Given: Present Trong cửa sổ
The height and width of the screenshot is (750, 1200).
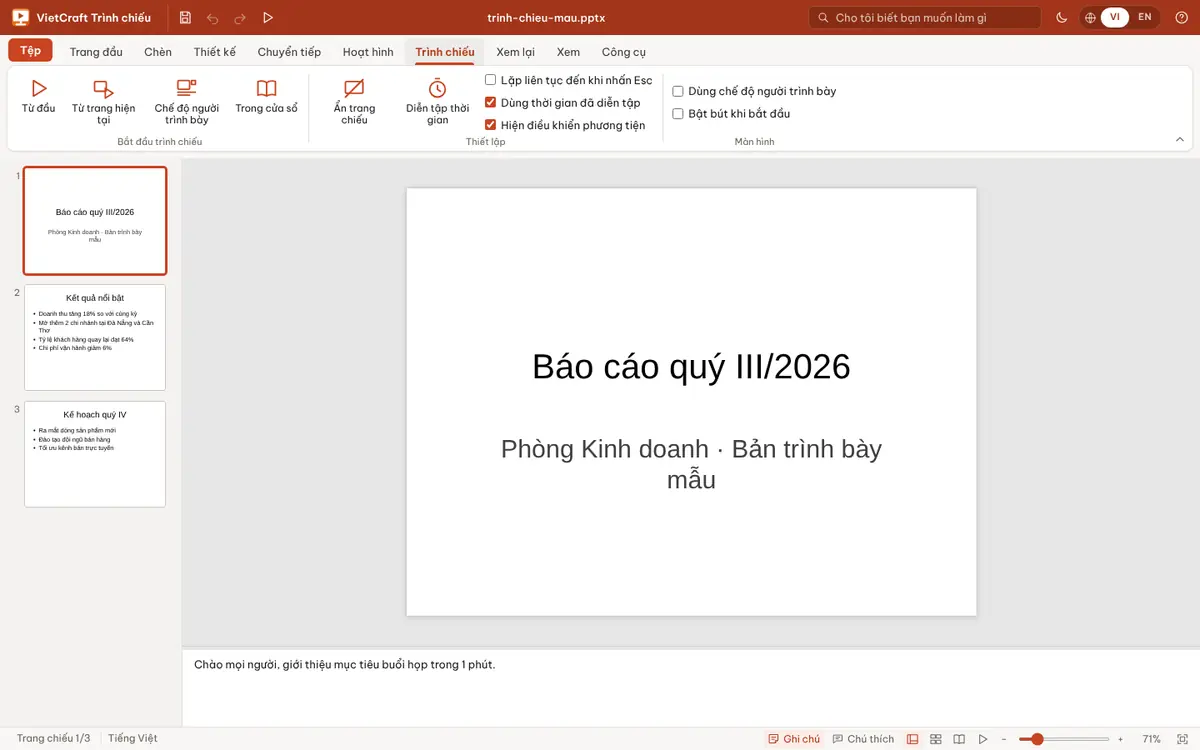Looking at the screenshot, I should [x=266, y=97].
